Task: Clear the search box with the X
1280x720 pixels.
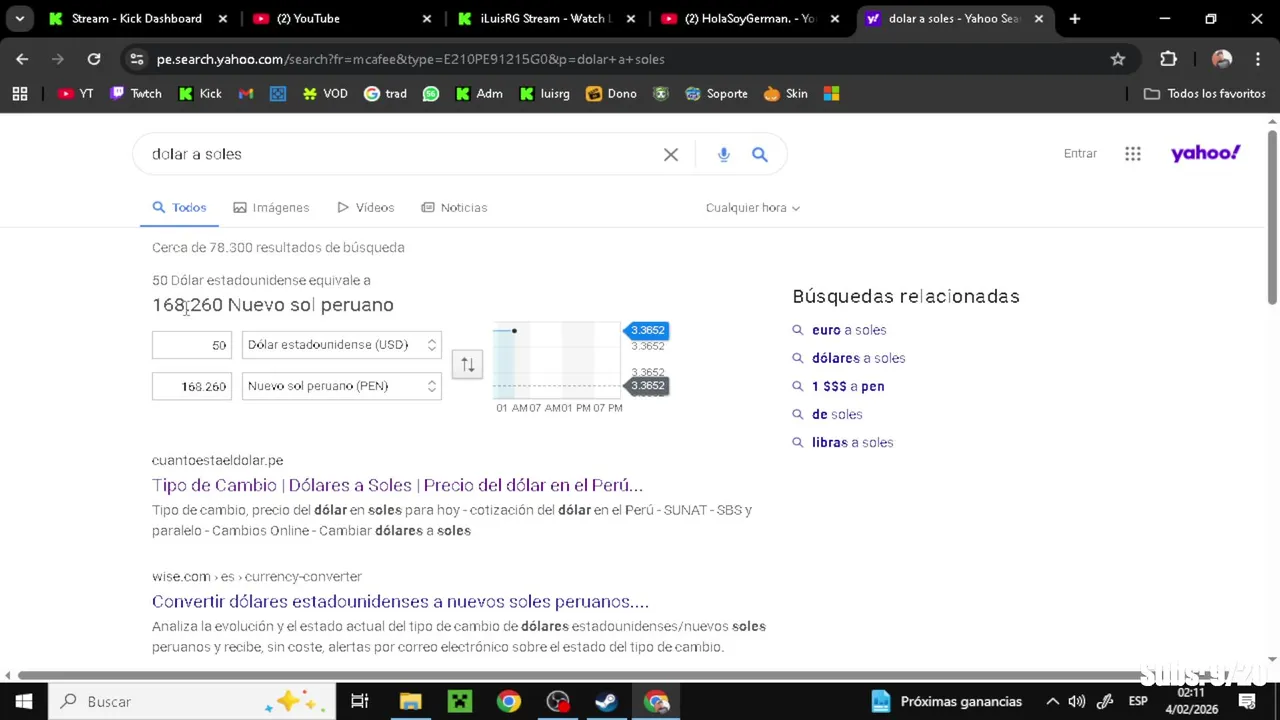Action: [x=671, y=154]
